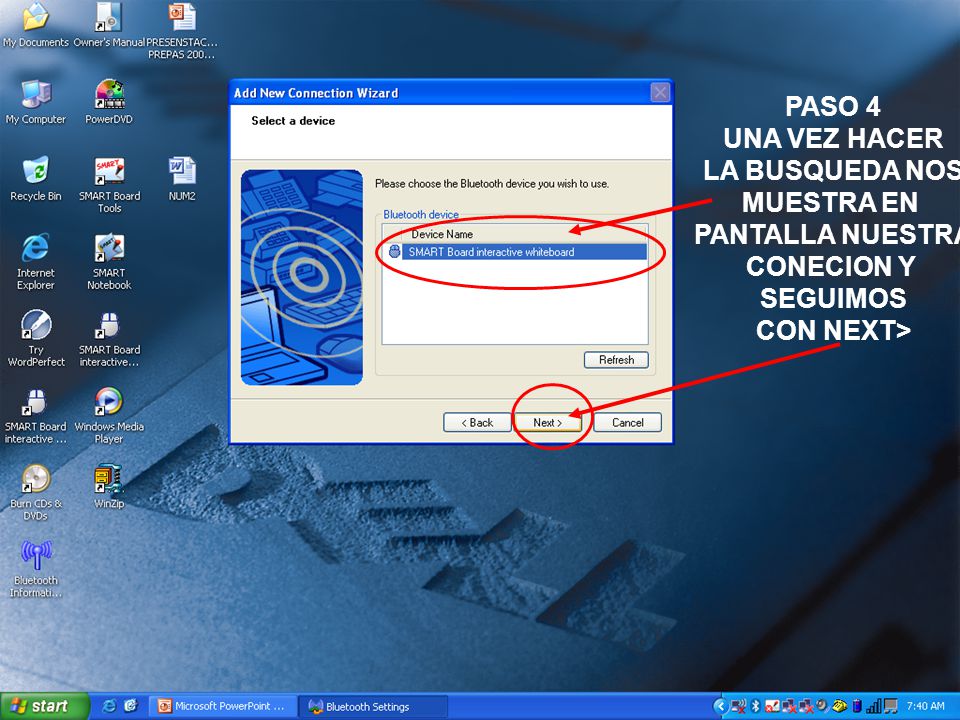
Task: Launch PowerDVD from desktop
Action: pos(109,102)
